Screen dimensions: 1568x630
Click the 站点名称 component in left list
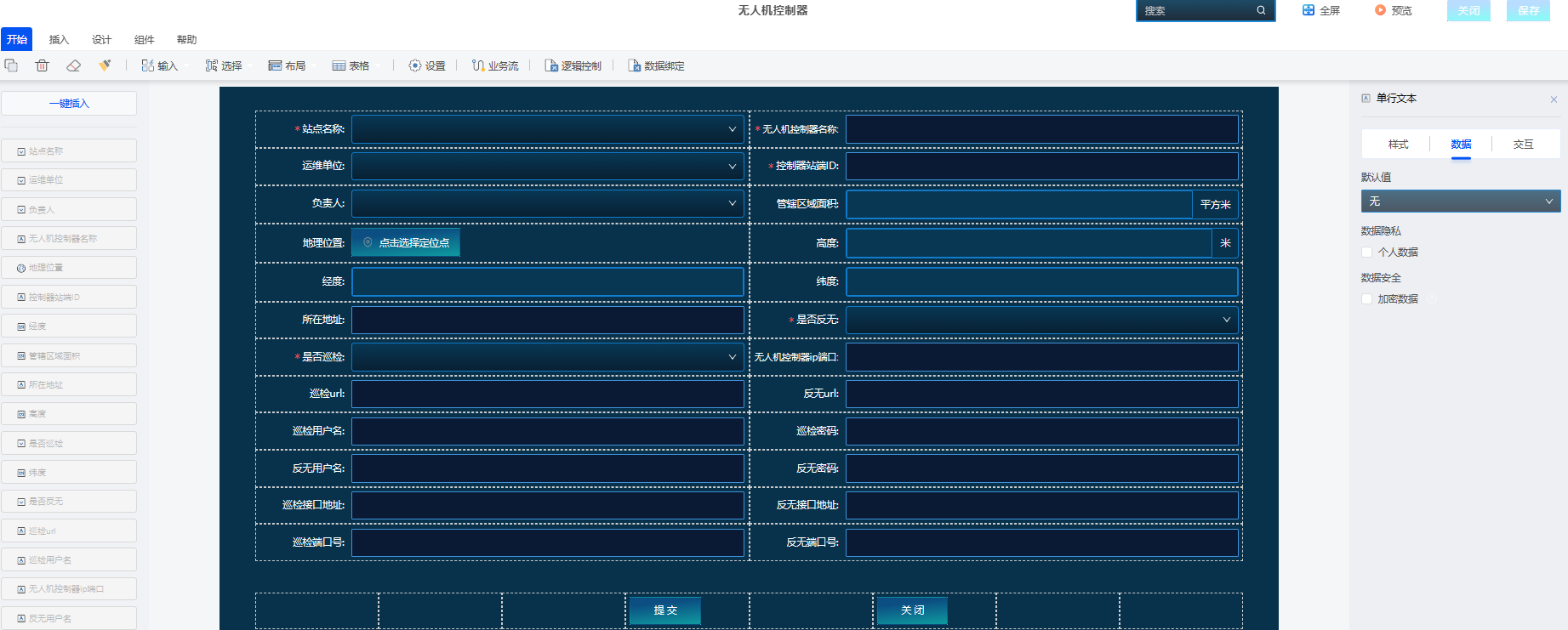69,150
